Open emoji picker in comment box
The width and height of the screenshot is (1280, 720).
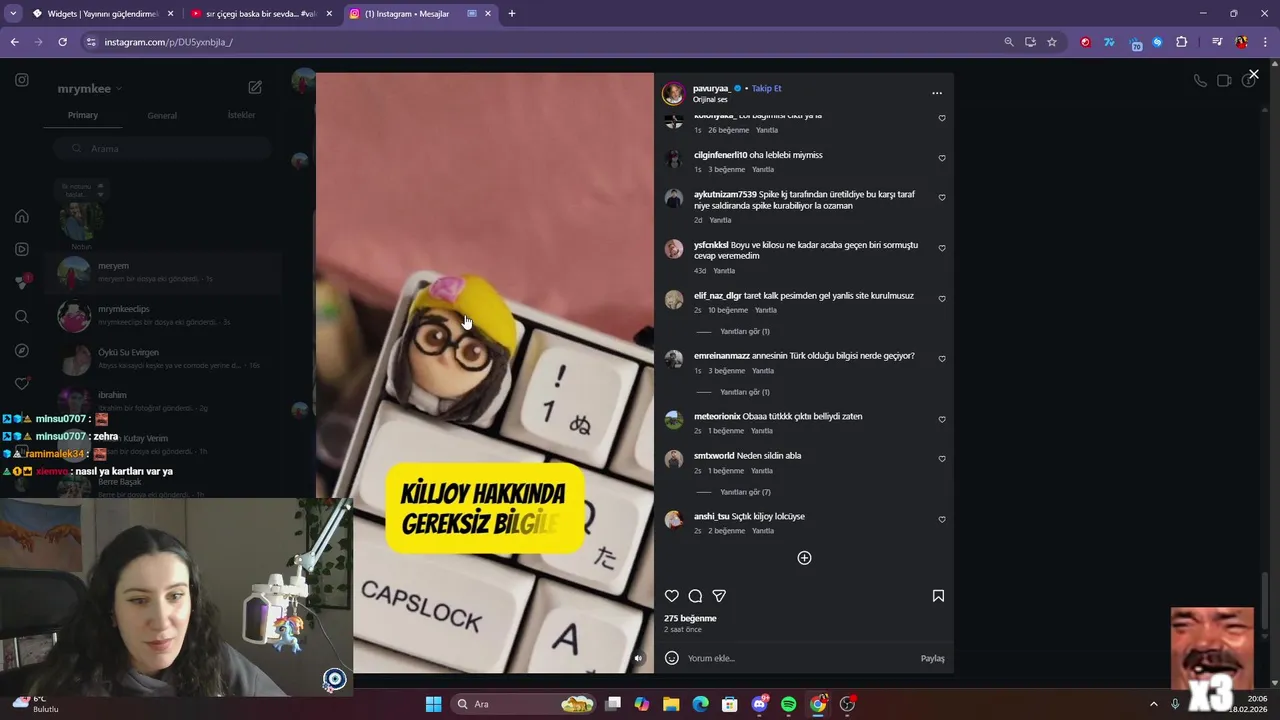(x=672, y=658)
